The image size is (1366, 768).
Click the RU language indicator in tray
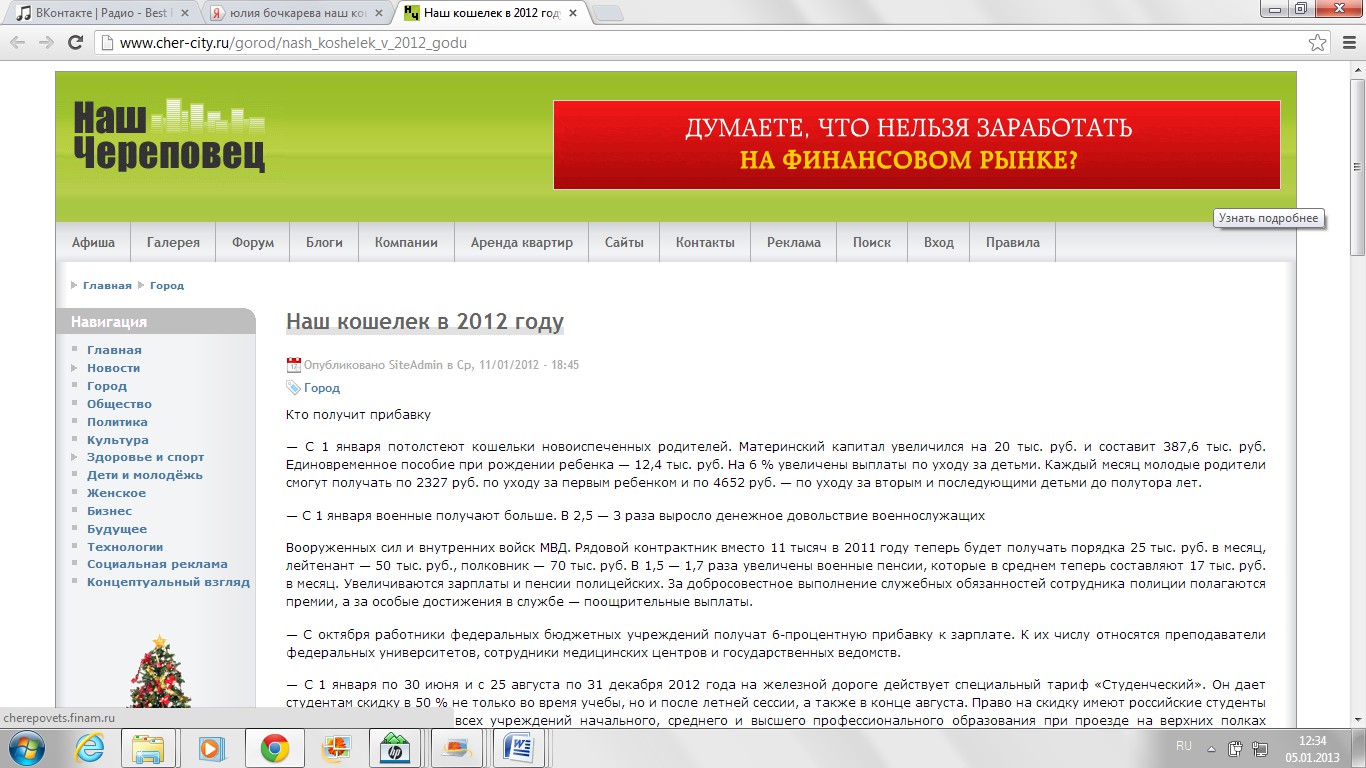coord(1184,746)
